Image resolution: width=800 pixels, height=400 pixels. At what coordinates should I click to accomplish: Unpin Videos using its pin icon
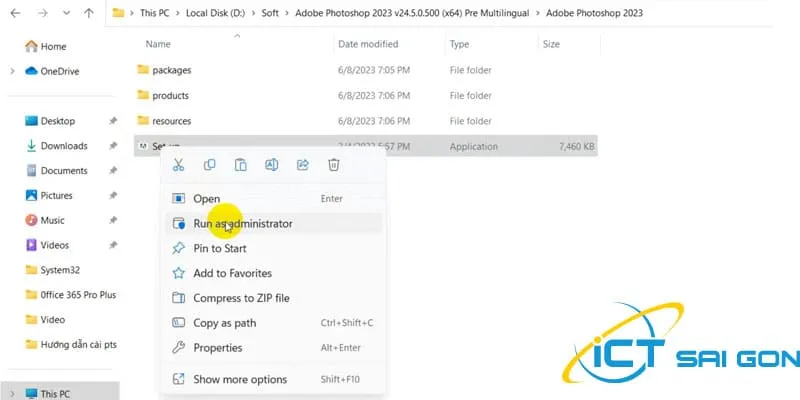[x=113, y=245]
